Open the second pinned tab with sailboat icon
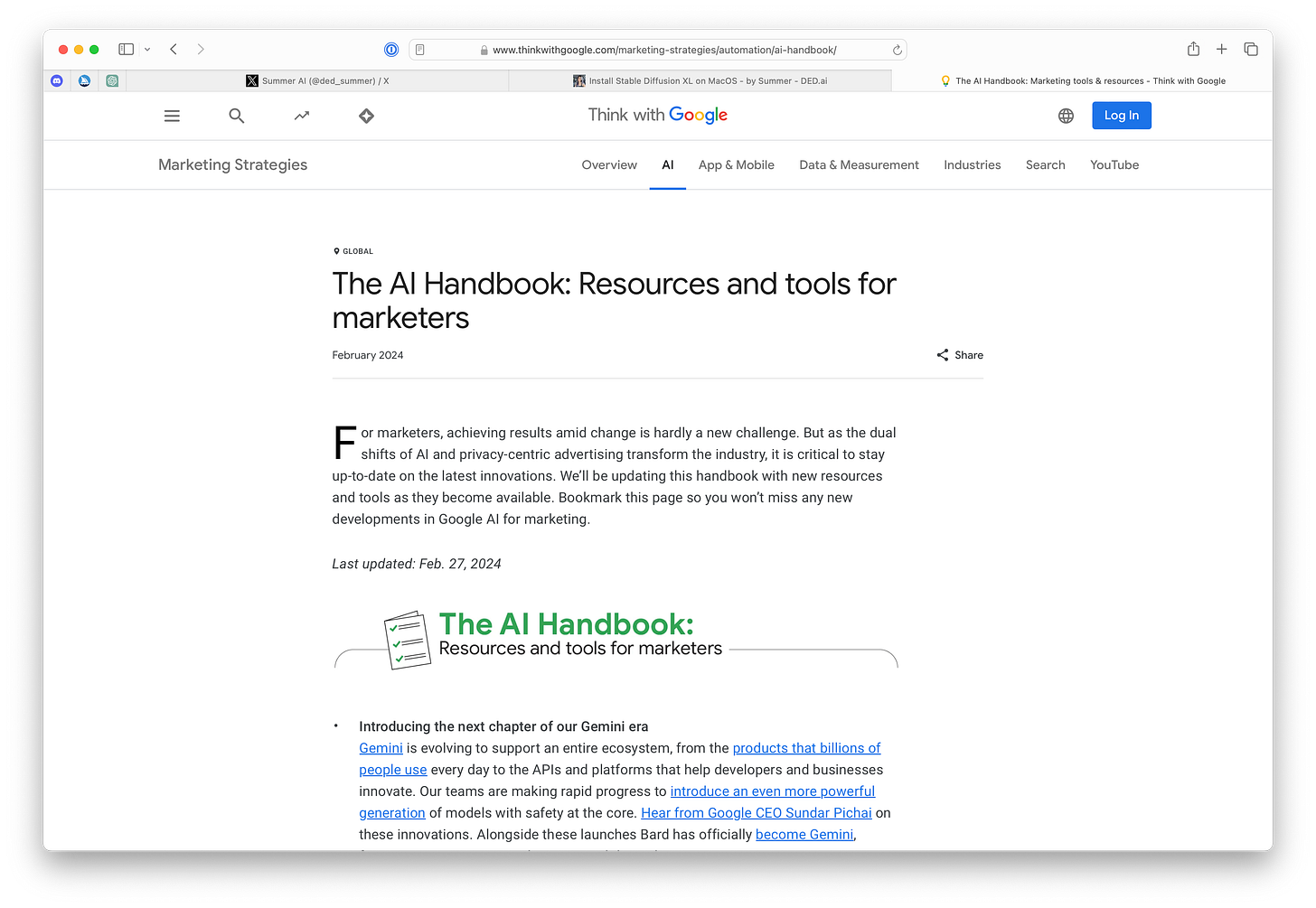1316x908 pixels. pyautogui.click(x=84, y=80)
